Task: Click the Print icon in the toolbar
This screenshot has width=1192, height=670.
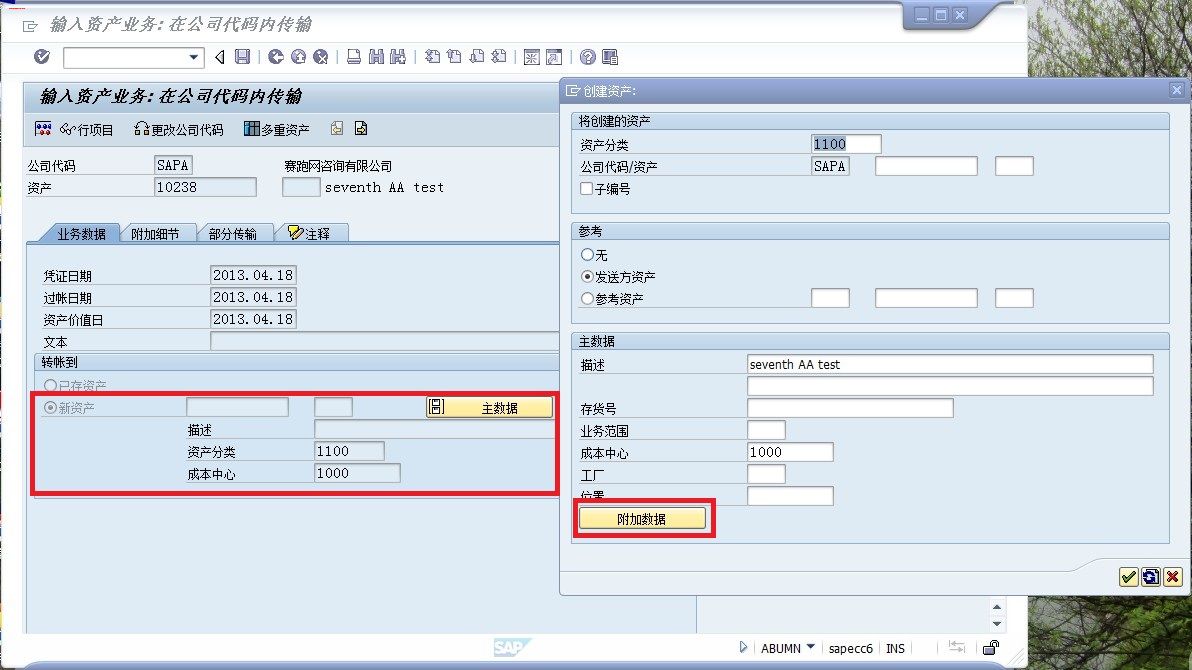Action: (353, 56)
